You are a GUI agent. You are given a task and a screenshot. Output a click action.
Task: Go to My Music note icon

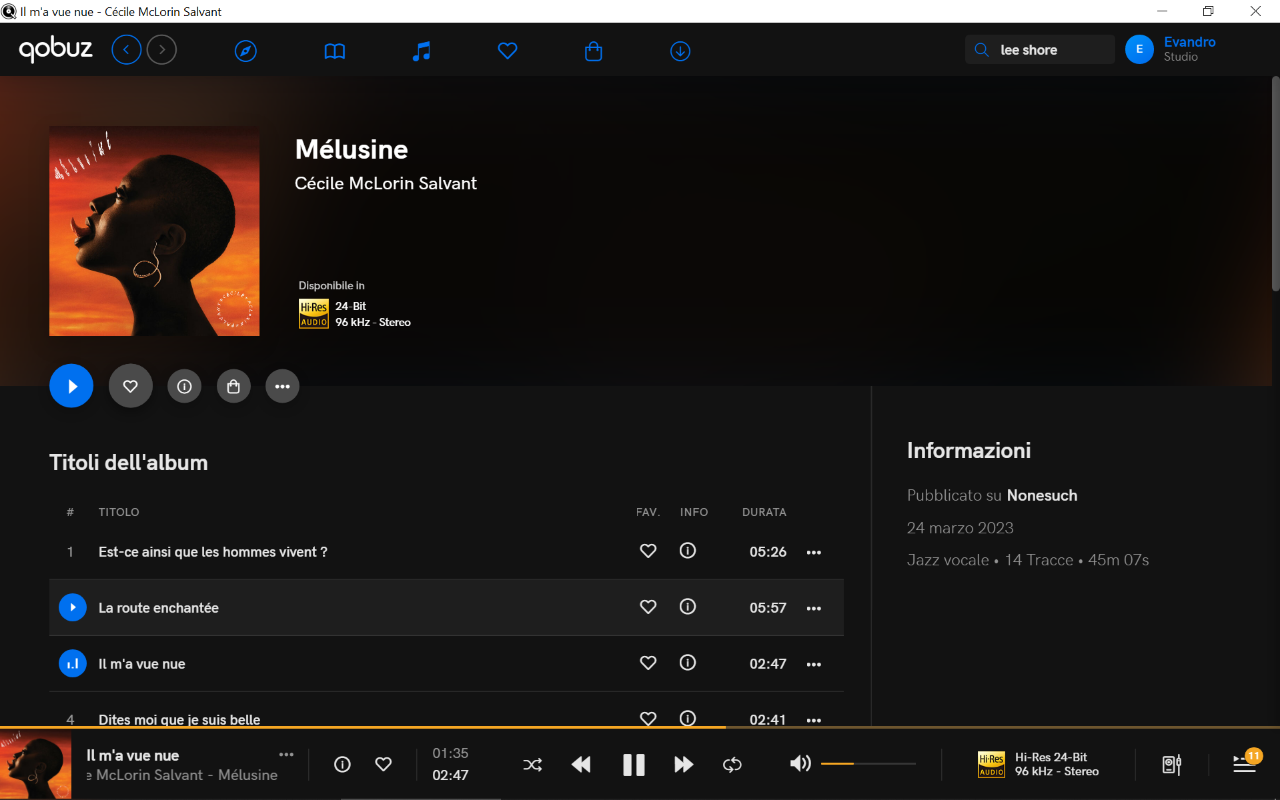(422, 51)
